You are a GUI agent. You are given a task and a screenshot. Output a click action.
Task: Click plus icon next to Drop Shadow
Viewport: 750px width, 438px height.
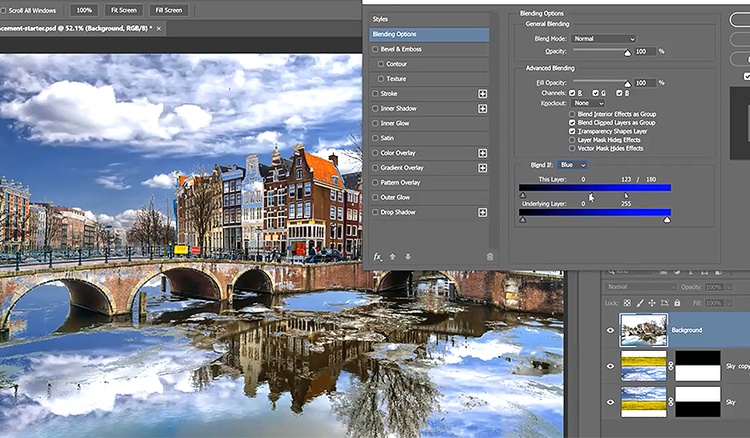(x=483, y=212)
